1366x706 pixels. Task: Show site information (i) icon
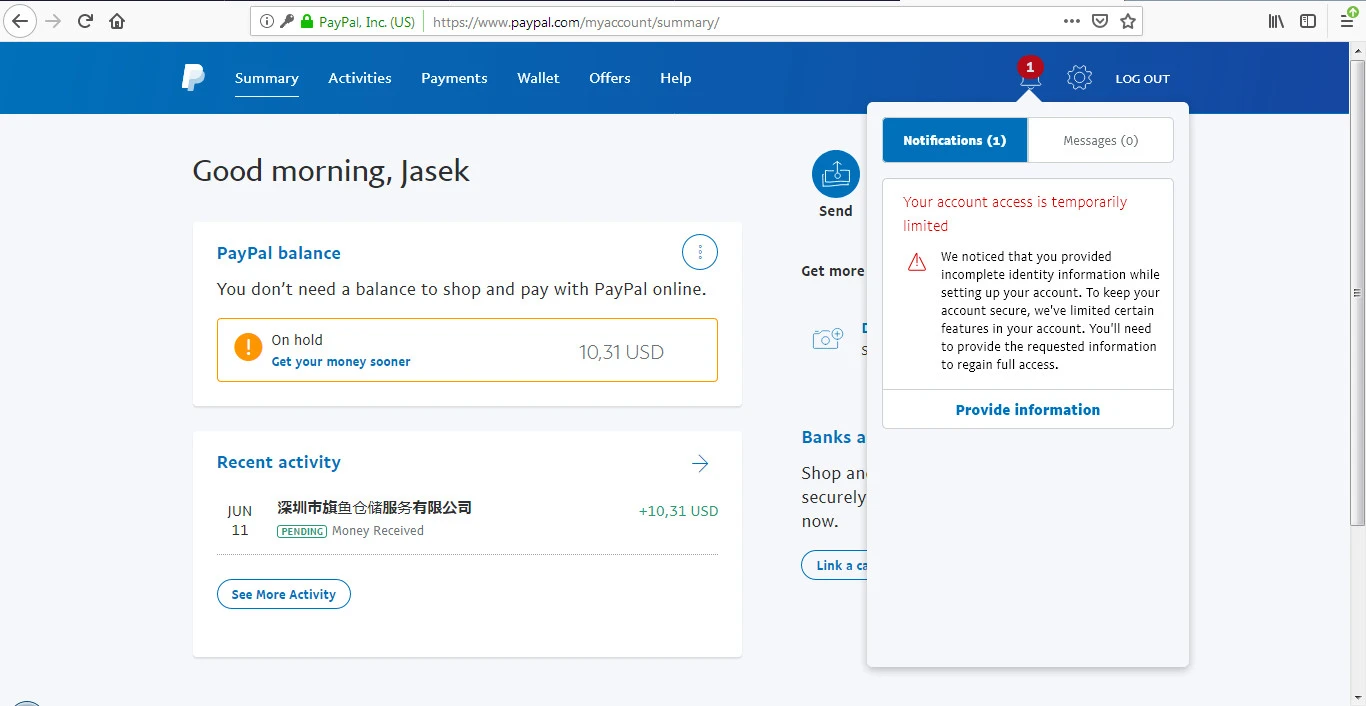[267, 21]
